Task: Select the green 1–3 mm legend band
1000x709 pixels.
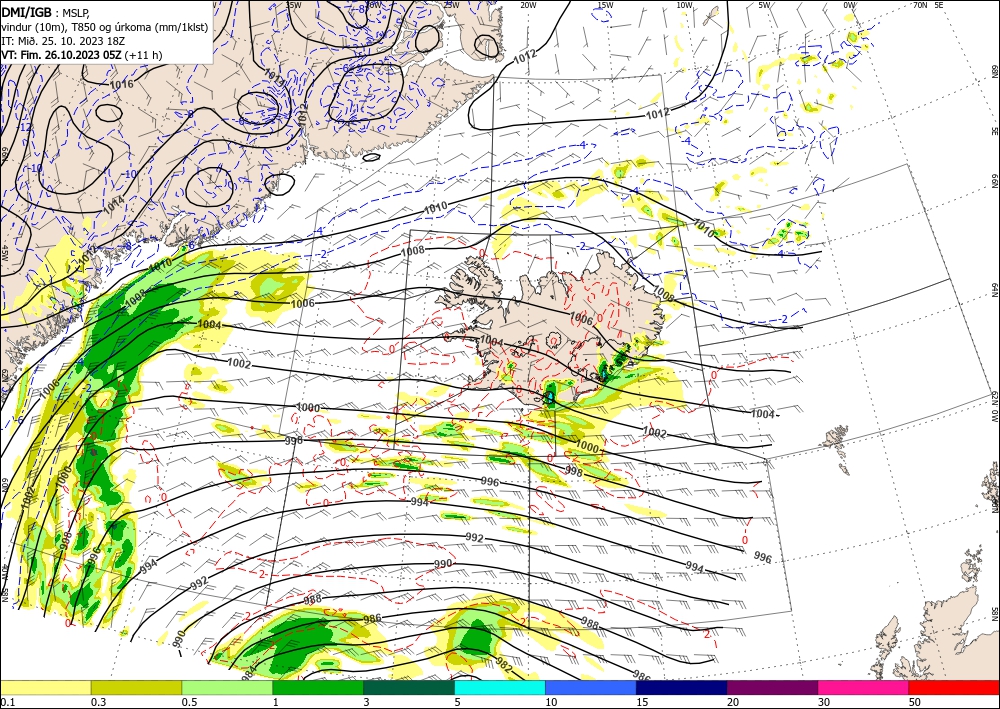Action: pyautogui.click(x=318, y=687)
